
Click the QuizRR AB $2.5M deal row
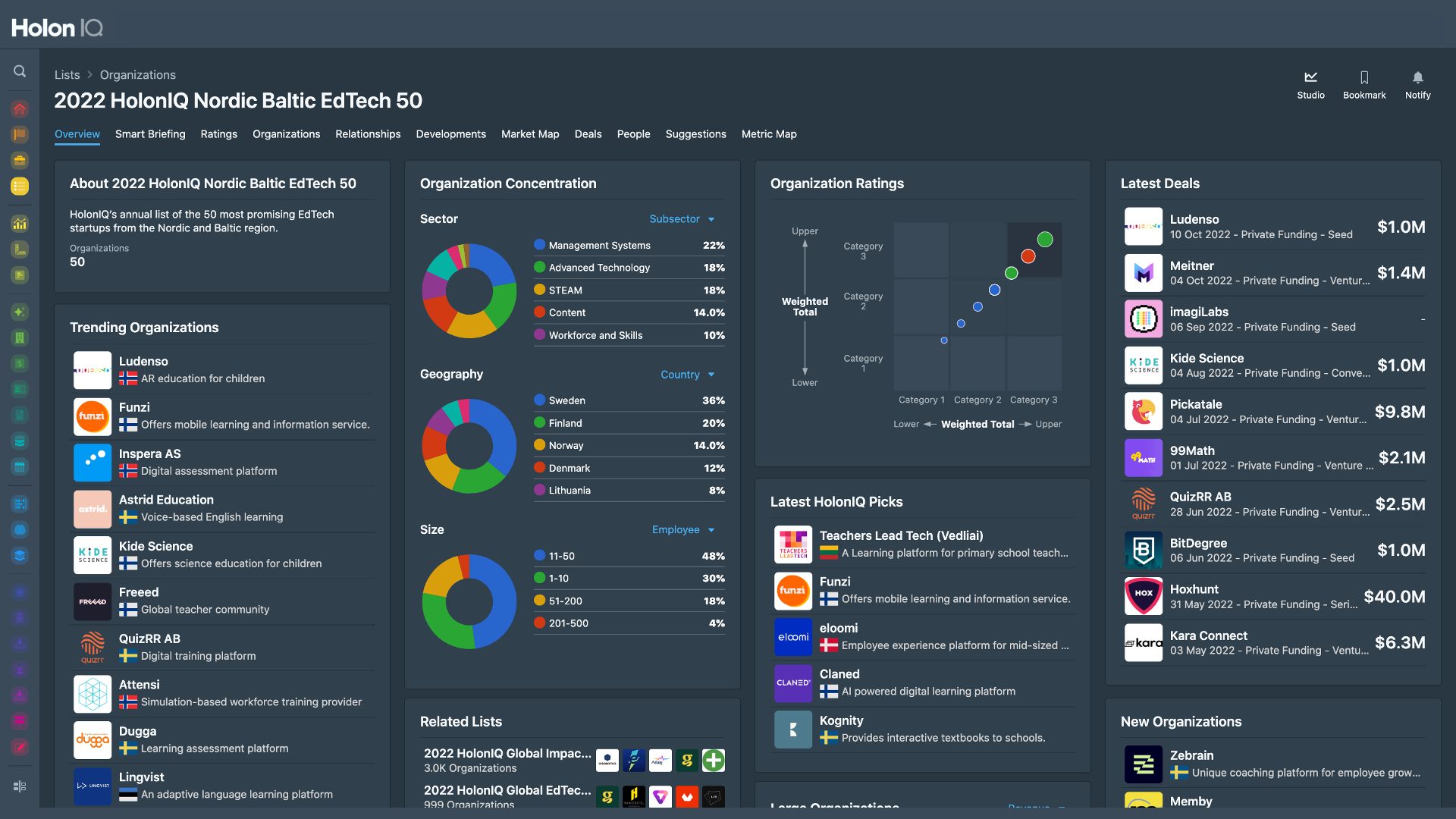click(x=1274, y=504)
